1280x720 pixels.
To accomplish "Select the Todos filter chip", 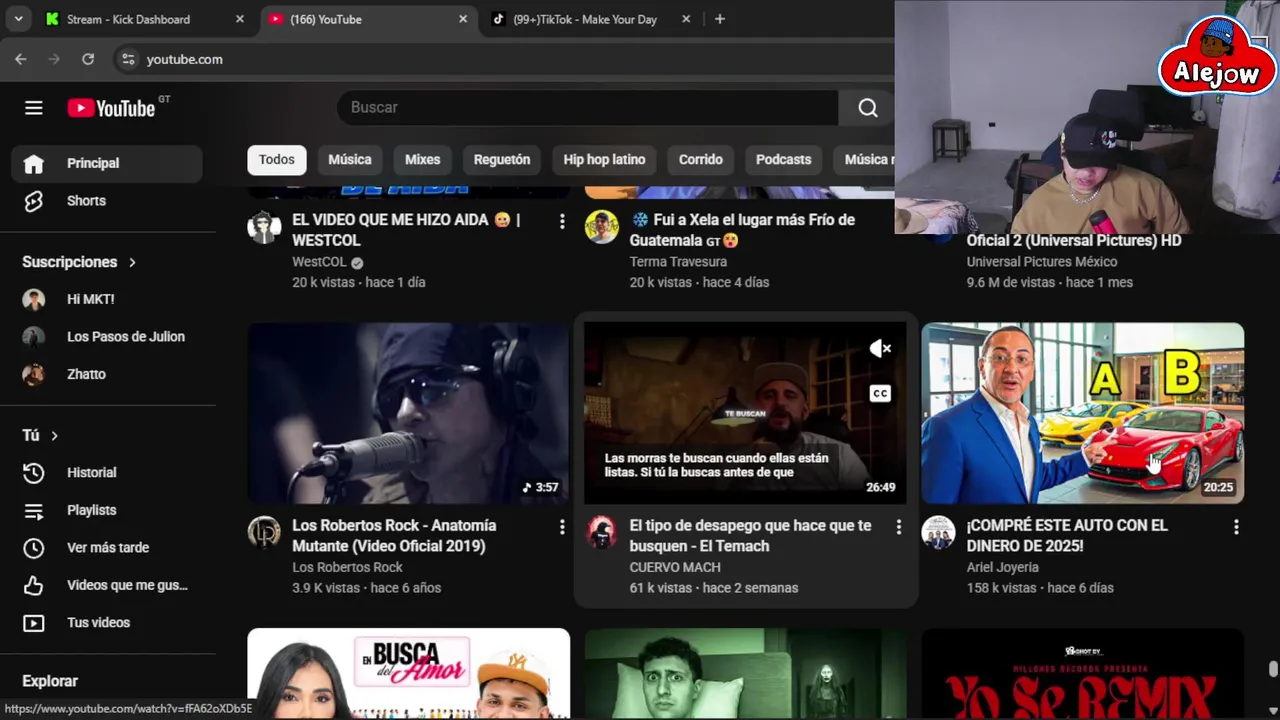I will [277, 160].
